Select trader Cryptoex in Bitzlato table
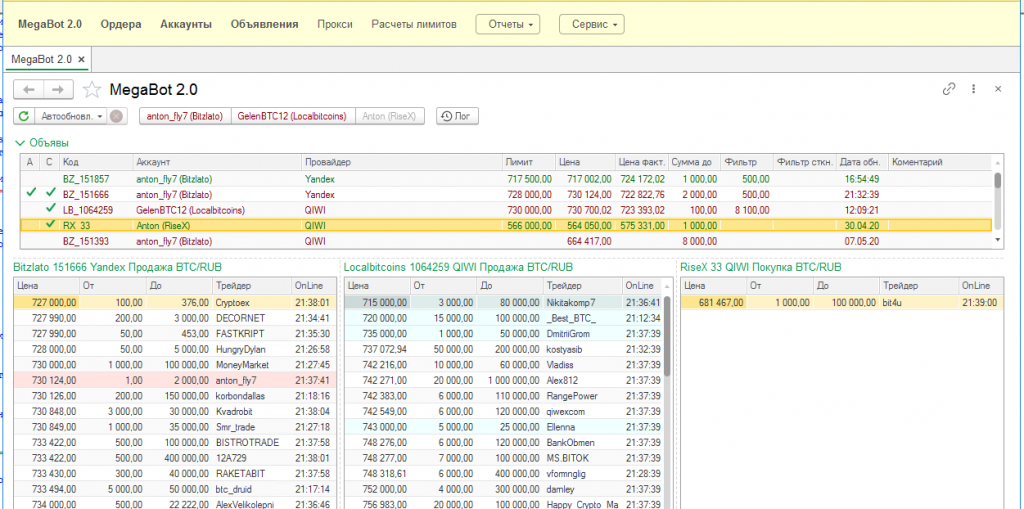The image size is (1024, 509). point(175,303)
